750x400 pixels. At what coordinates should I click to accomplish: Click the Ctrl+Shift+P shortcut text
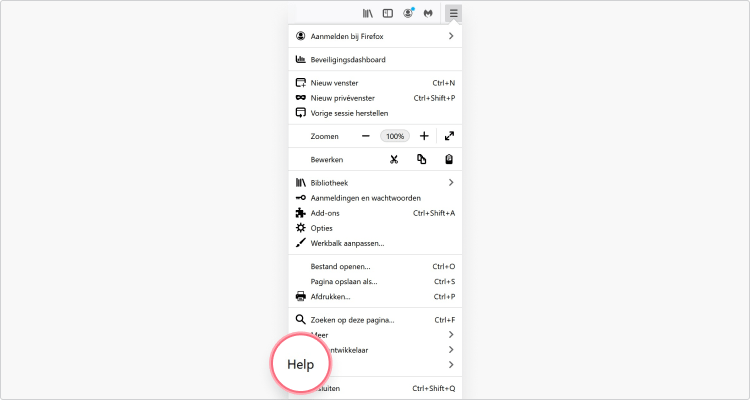coord(434,98)
